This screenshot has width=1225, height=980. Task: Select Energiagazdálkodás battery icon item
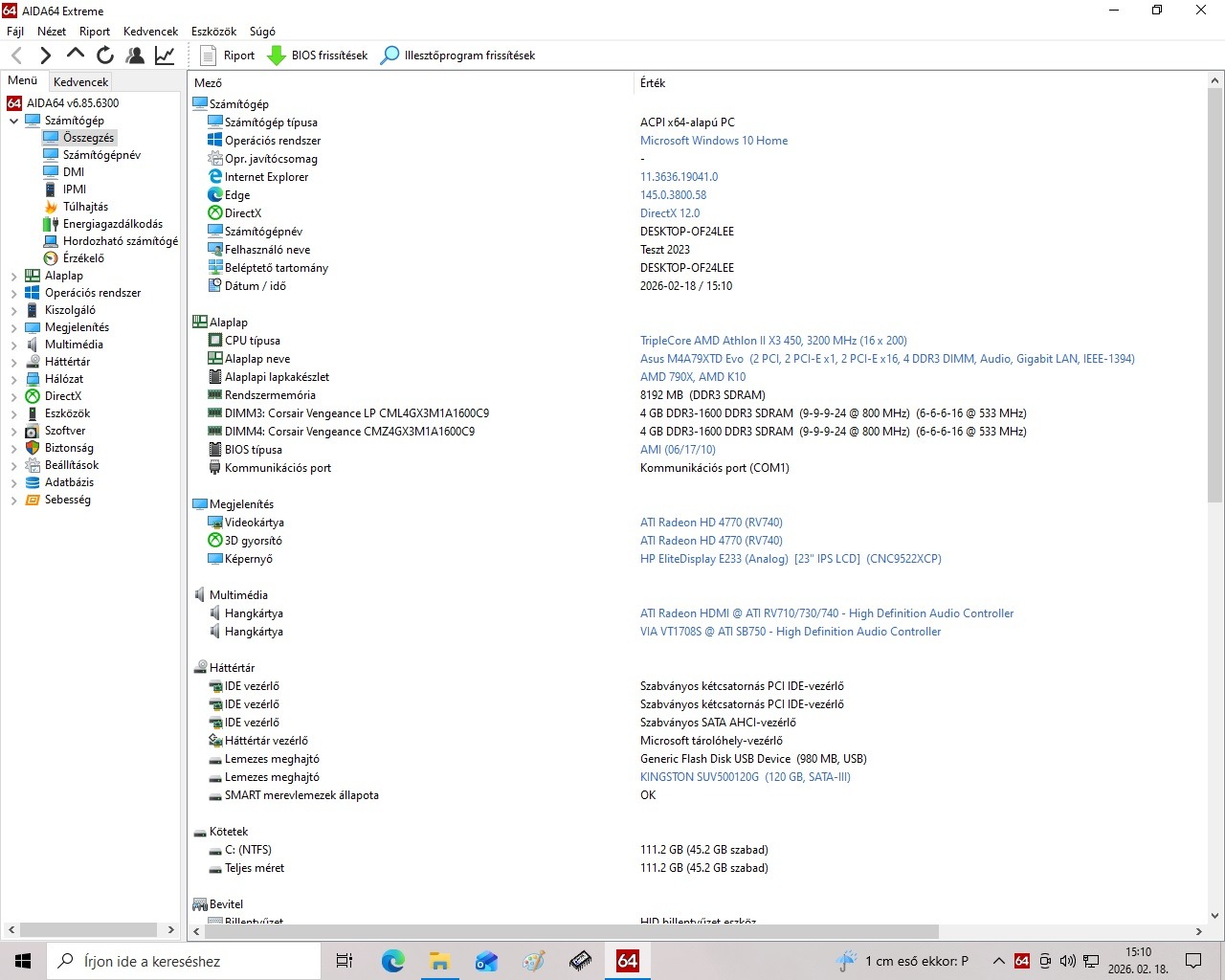tap(51, 224)
